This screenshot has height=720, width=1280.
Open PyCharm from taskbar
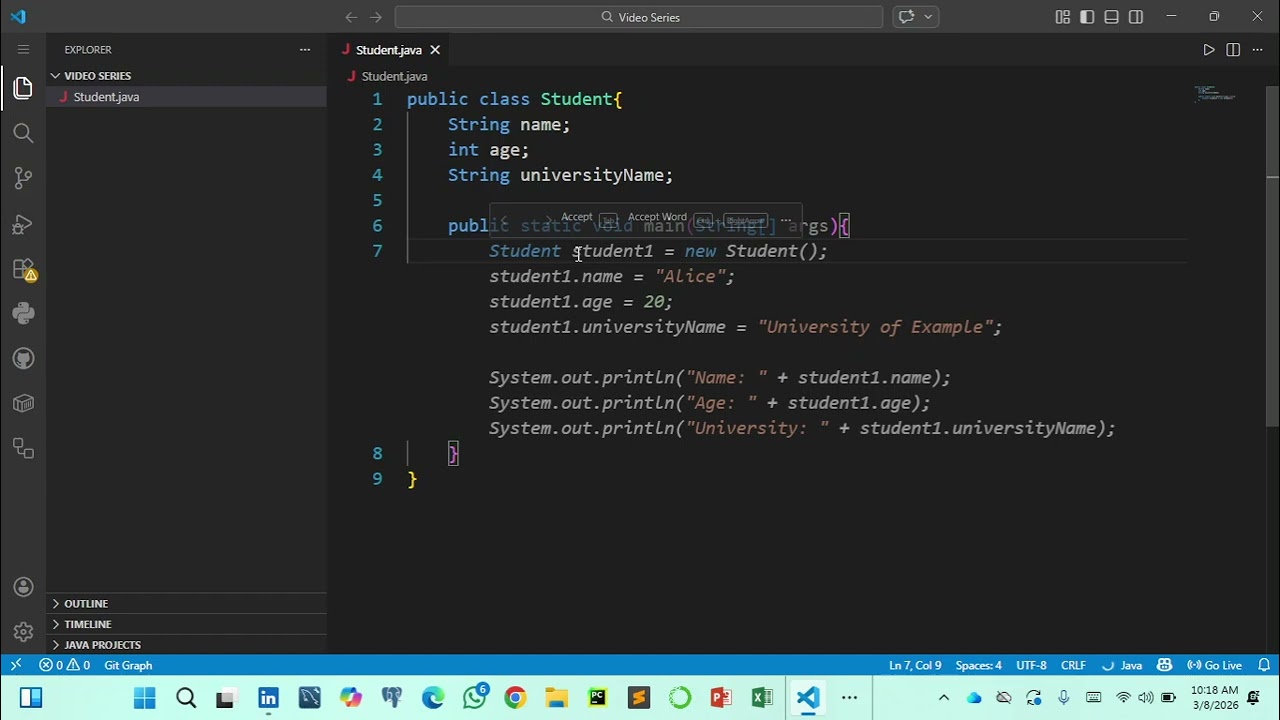click(598, 698)
